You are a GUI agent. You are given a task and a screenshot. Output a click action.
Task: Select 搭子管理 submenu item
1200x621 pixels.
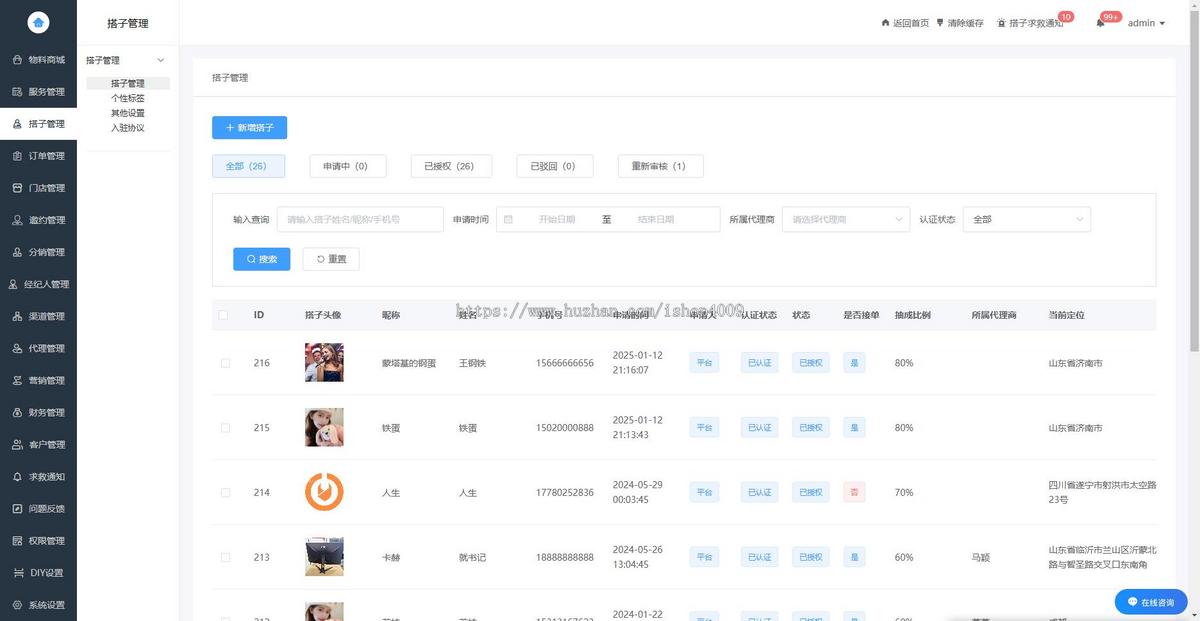click(x=128, y=84)
